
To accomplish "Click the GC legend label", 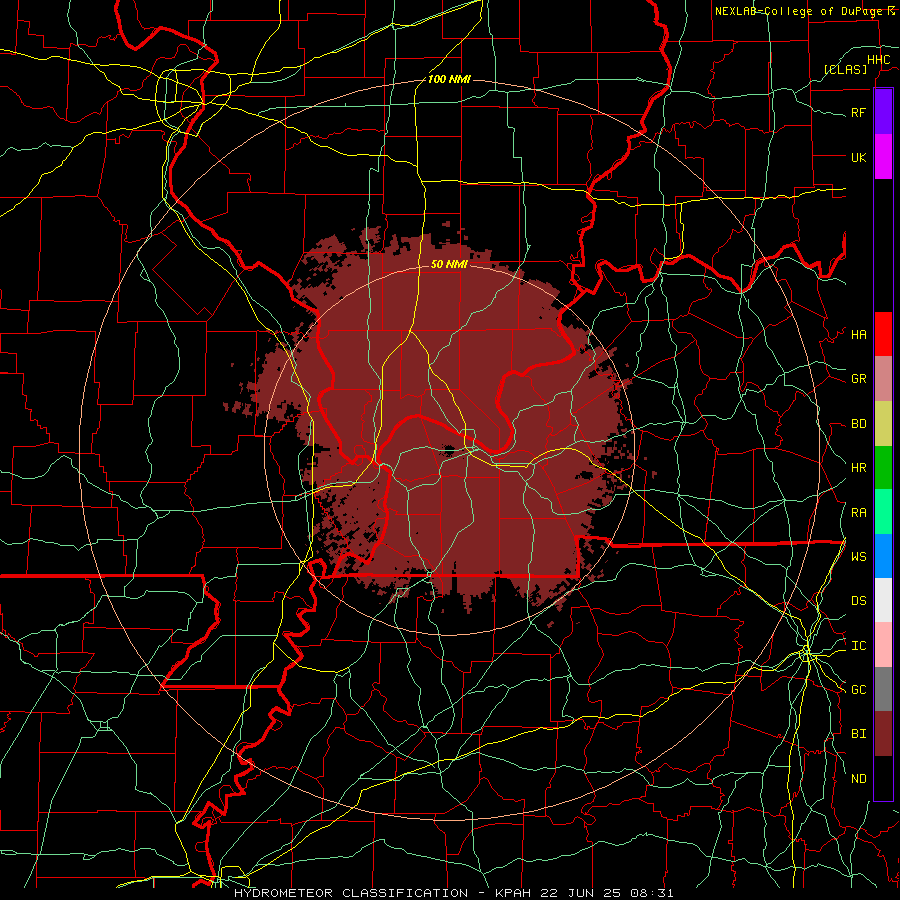I will click(858, 690).
